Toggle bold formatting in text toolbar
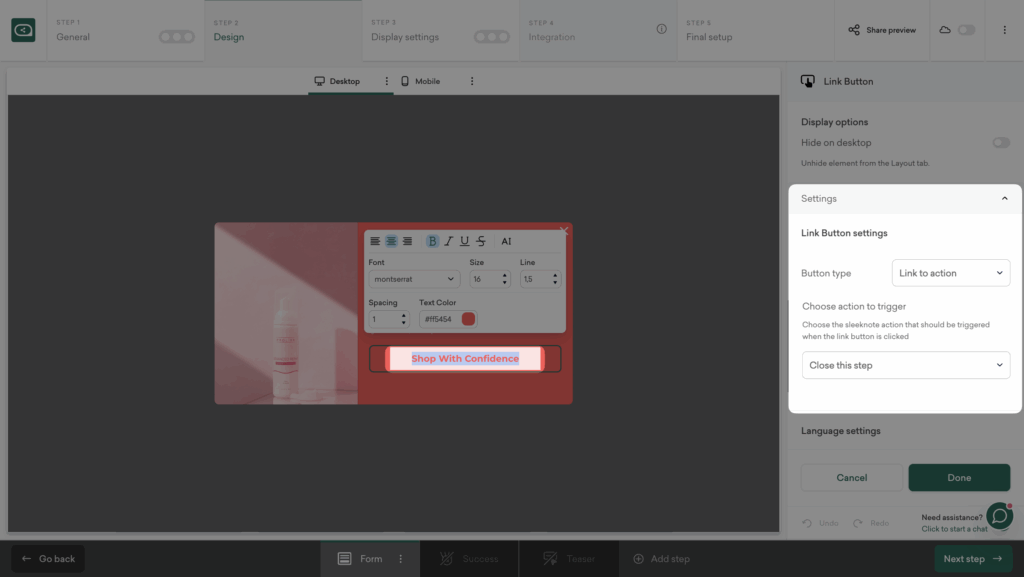This screenshot has height=577, width=1024. click(433, 241)
